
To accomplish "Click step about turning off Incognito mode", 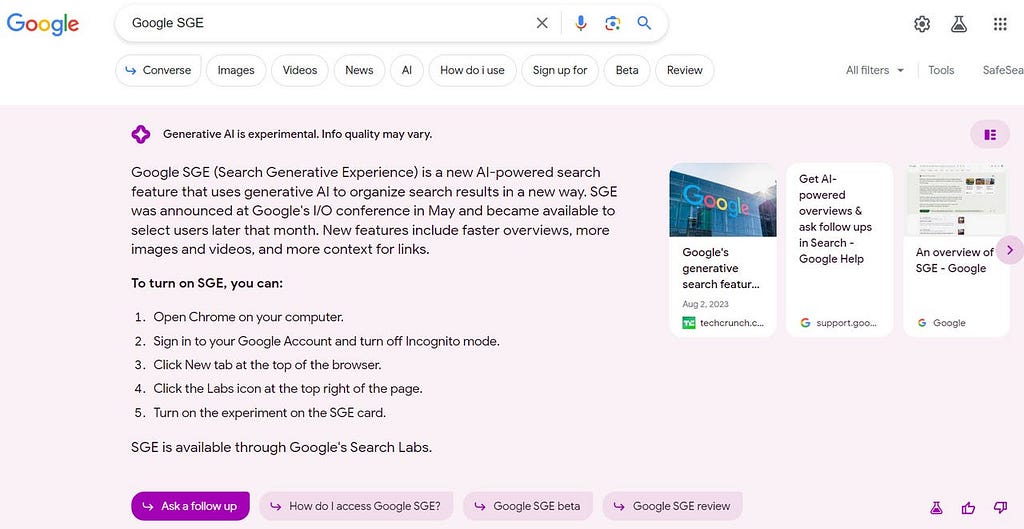I will coord(327,342).
